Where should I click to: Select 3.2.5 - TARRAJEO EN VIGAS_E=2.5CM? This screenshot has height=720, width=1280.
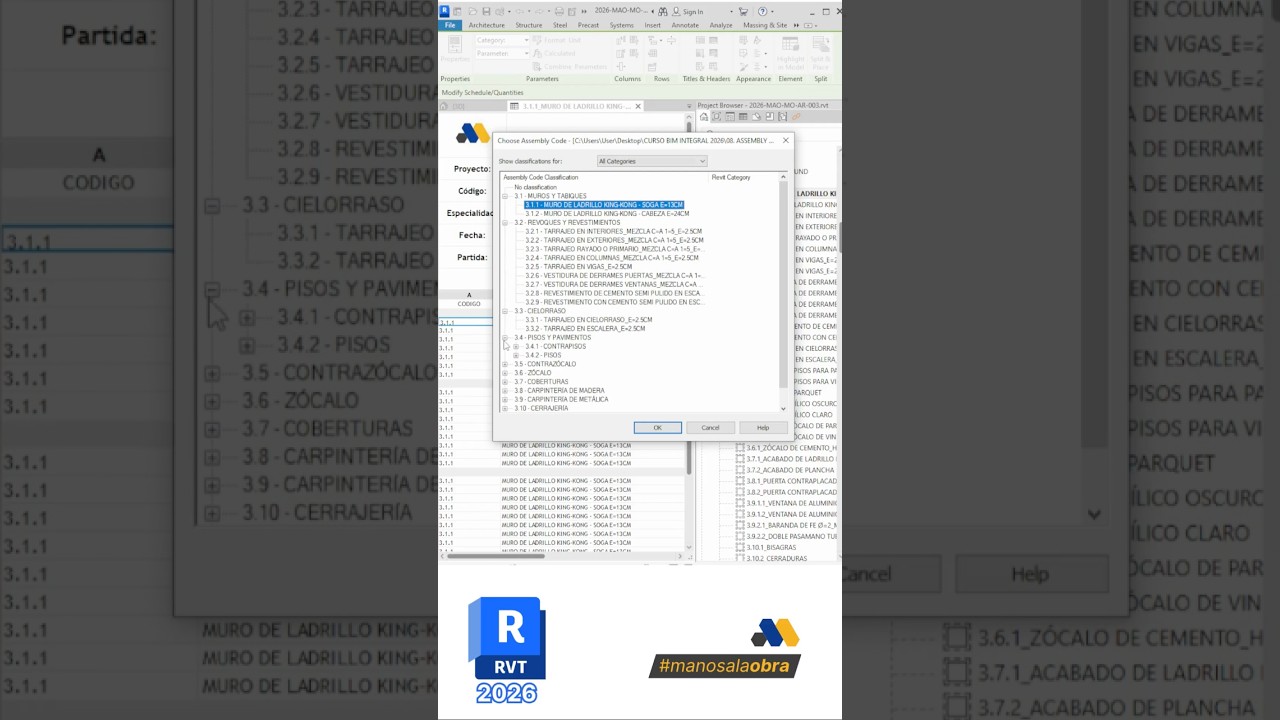[x=579, y=267]
